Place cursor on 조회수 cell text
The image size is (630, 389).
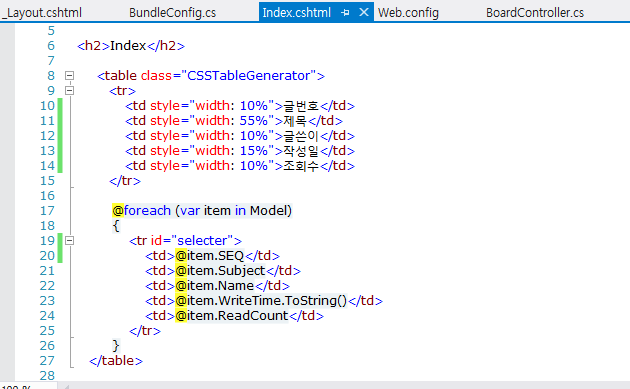[x=301, y=166]
